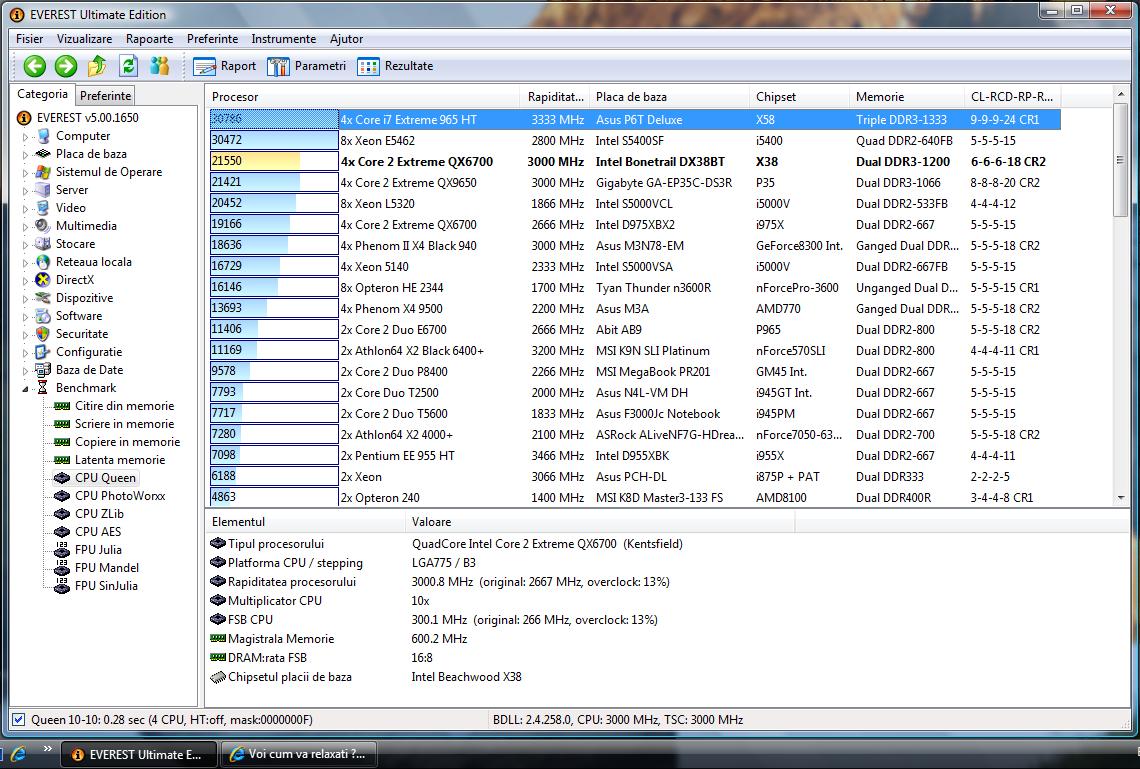Open Raport from the toolbar
1140x769 pixels.
(225, 66)
